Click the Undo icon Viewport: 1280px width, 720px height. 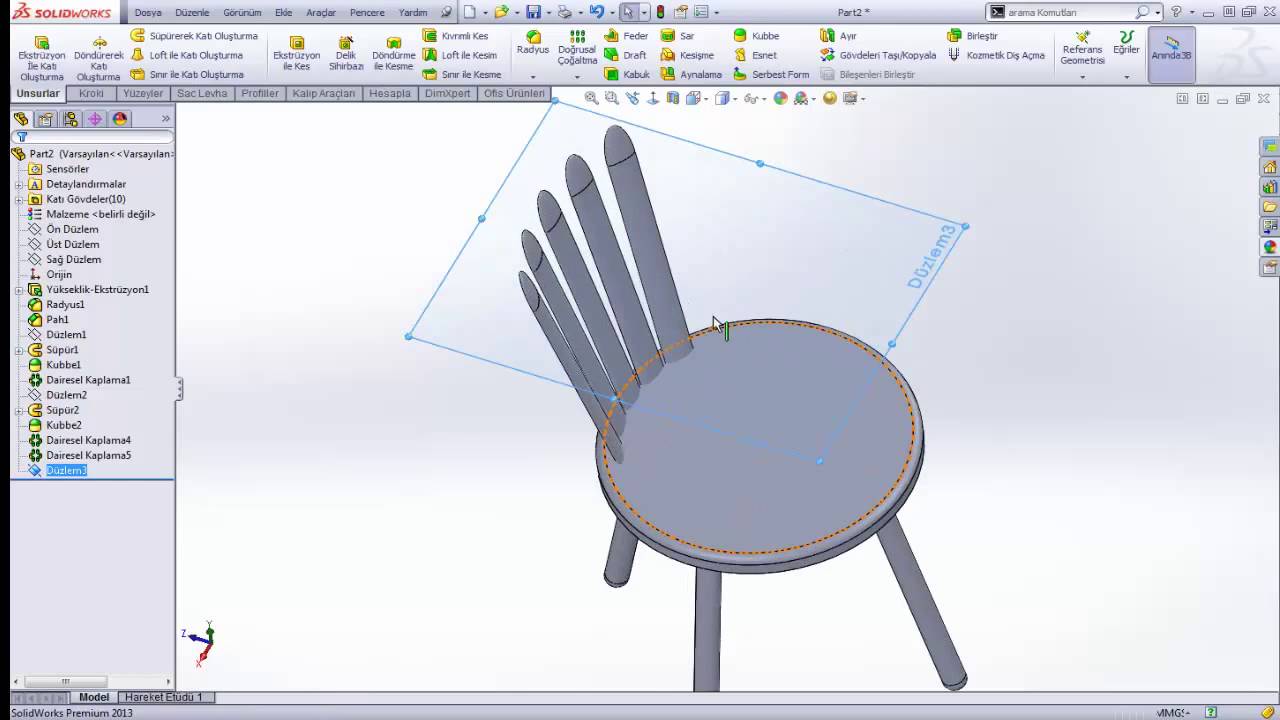tap(596, 12)
